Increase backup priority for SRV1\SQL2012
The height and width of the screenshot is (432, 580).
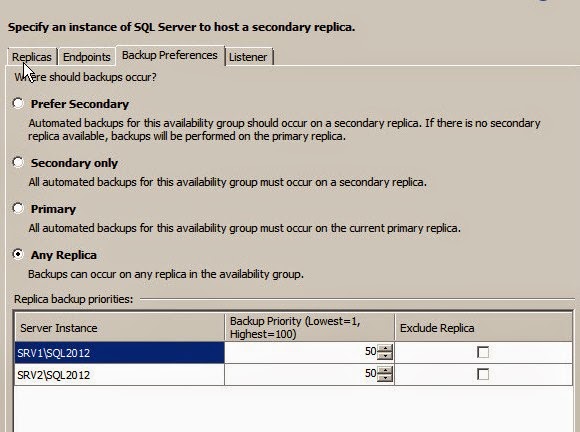click(385, 348)
